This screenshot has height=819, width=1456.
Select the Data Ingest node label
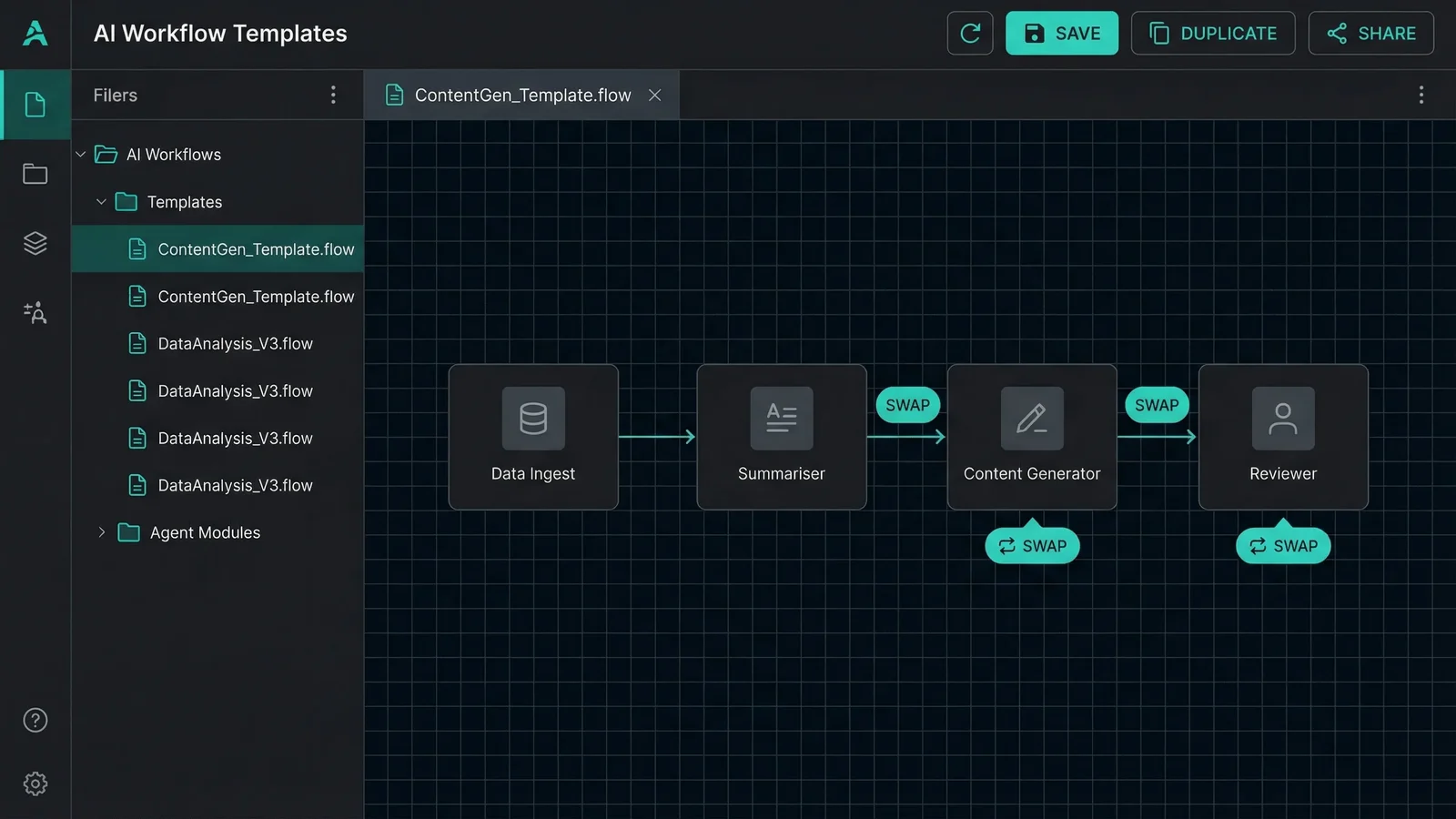click(x=533, y=473)
